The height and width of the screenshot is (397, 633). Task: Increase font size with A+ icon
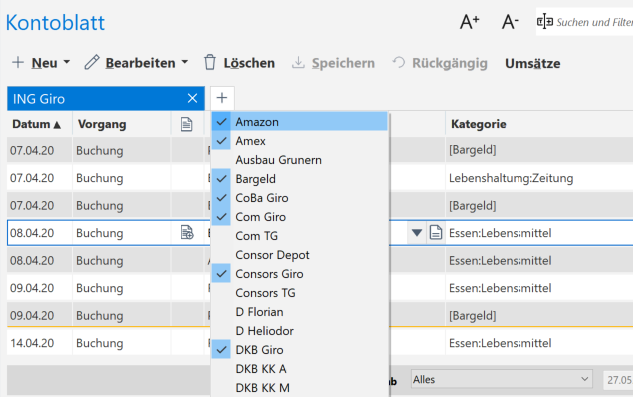pyautogui.click(x=470, y=22)
